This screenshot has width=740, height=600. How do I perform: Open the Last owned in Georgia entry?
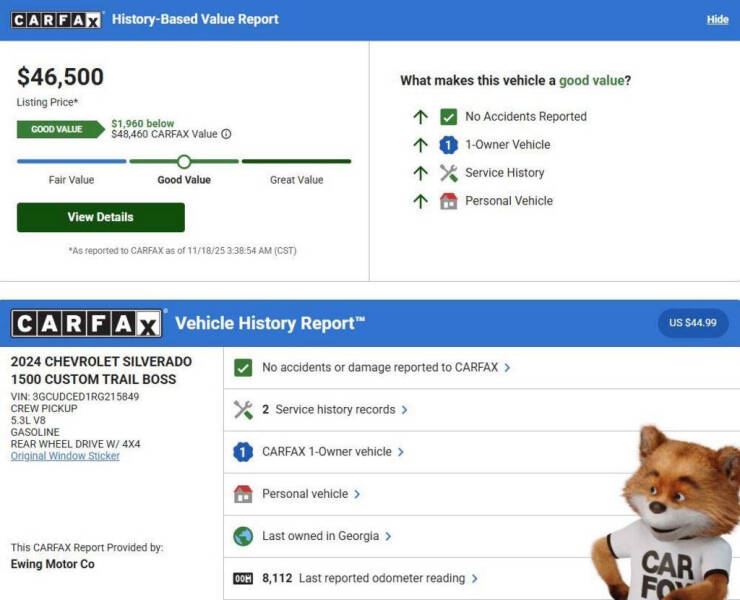[x=320, y=536]
